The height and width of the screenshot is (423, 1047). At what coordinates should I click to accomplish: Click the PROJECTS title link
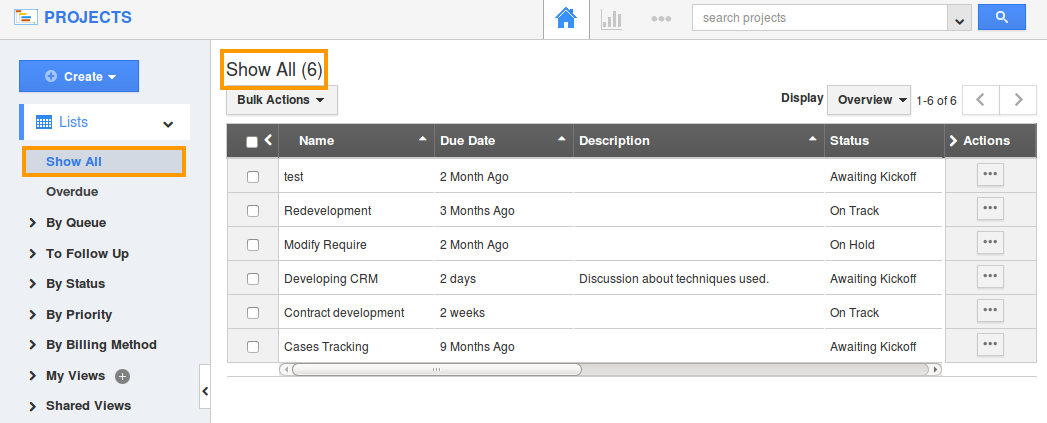click(88, 17)
